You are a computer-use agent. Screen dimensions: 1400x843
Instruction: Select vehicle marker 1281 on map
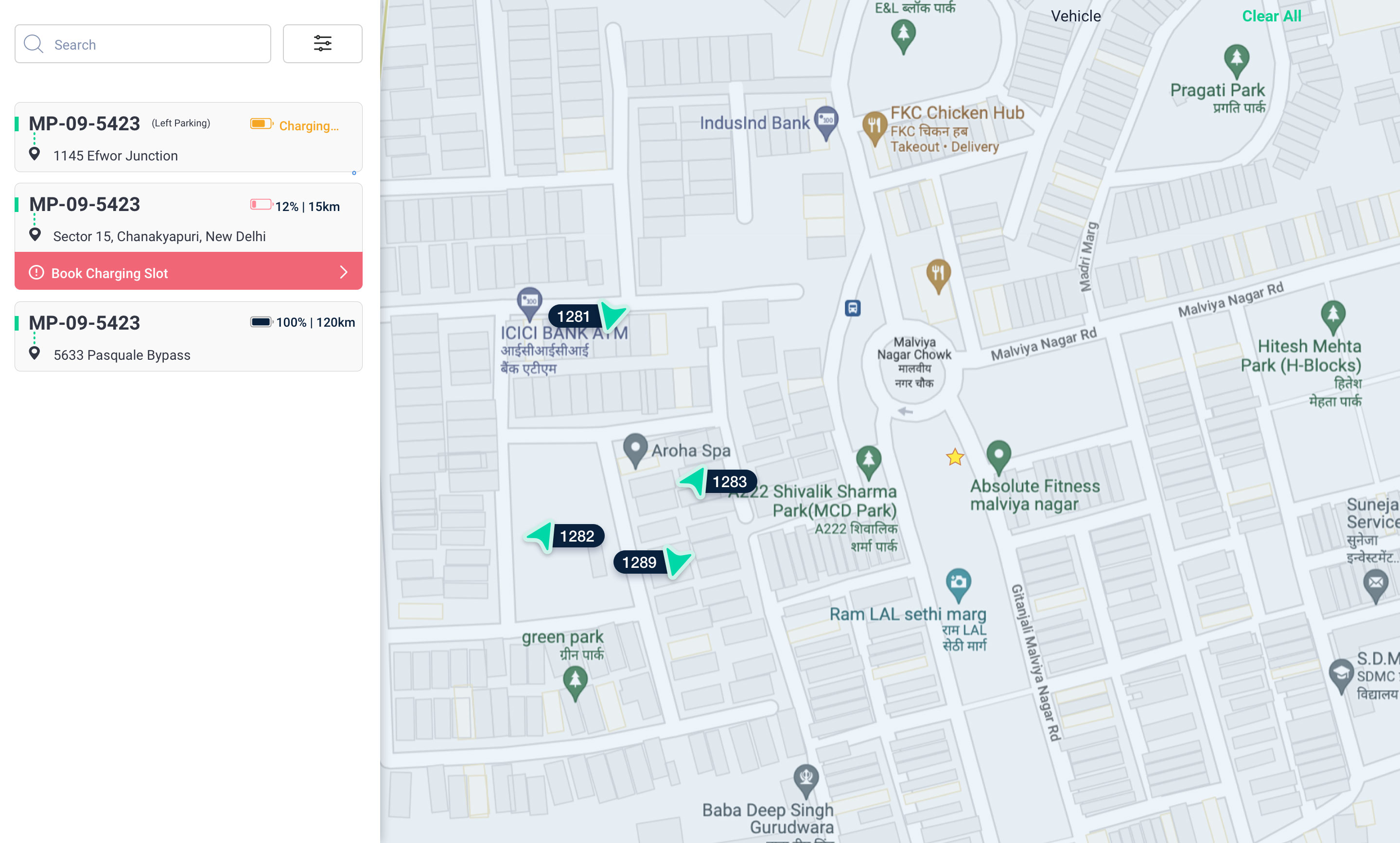pos(574,316)
